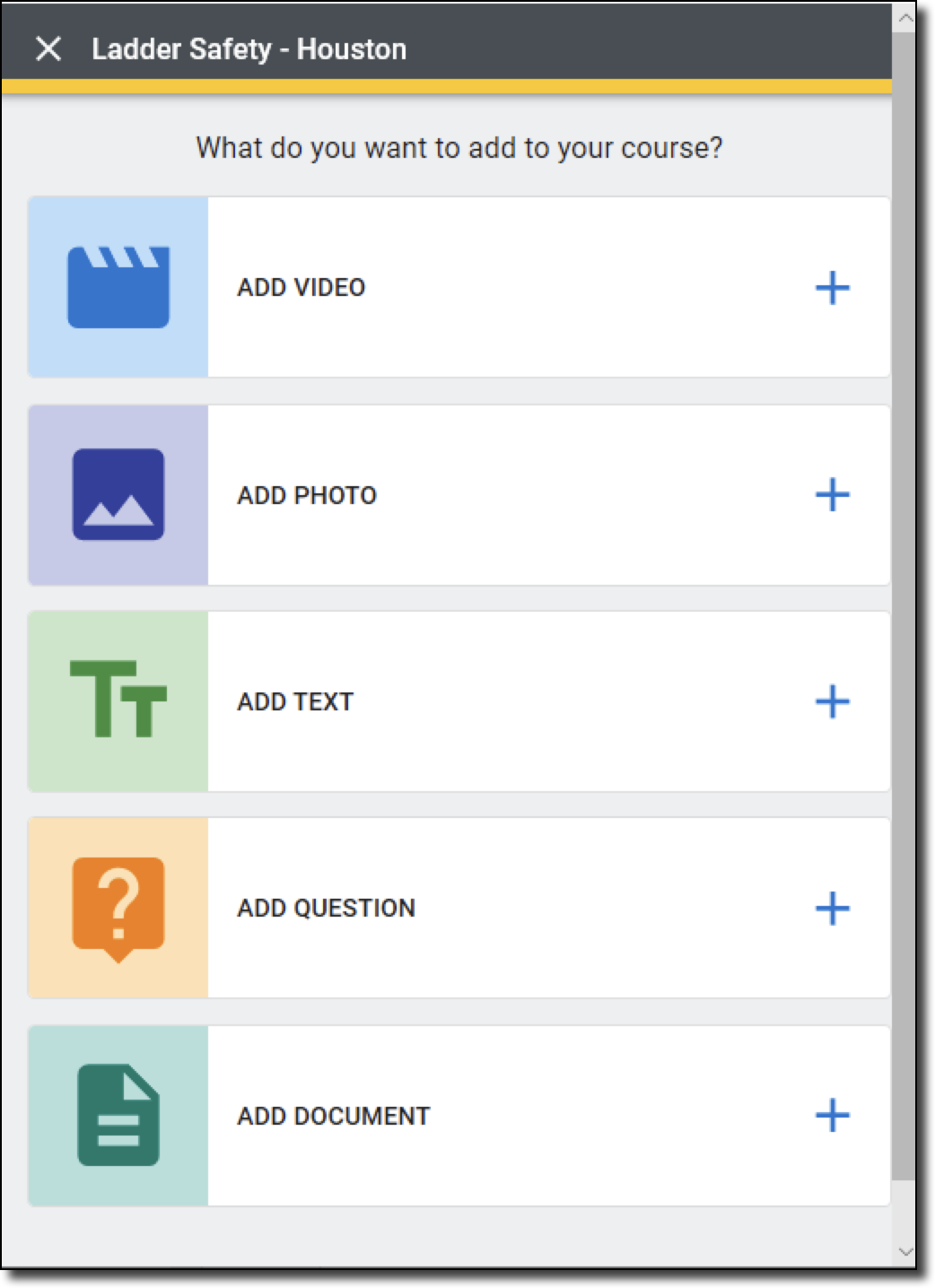This screenshot has width=935, height=1288.
Task: Select the ADD QUESTION label
Action: tap(326, 908)
